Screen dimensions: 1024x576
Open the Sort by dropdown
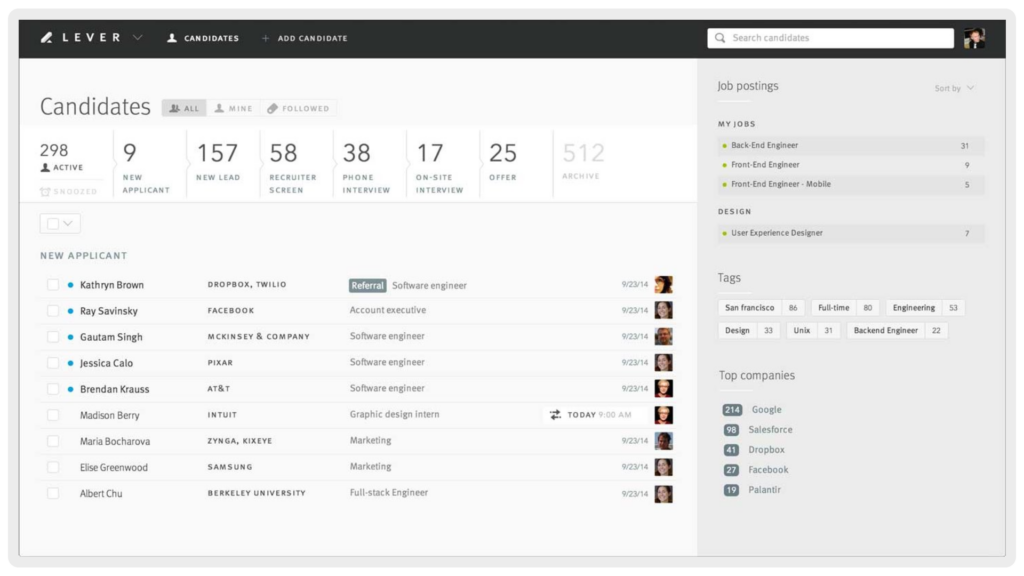954,88
